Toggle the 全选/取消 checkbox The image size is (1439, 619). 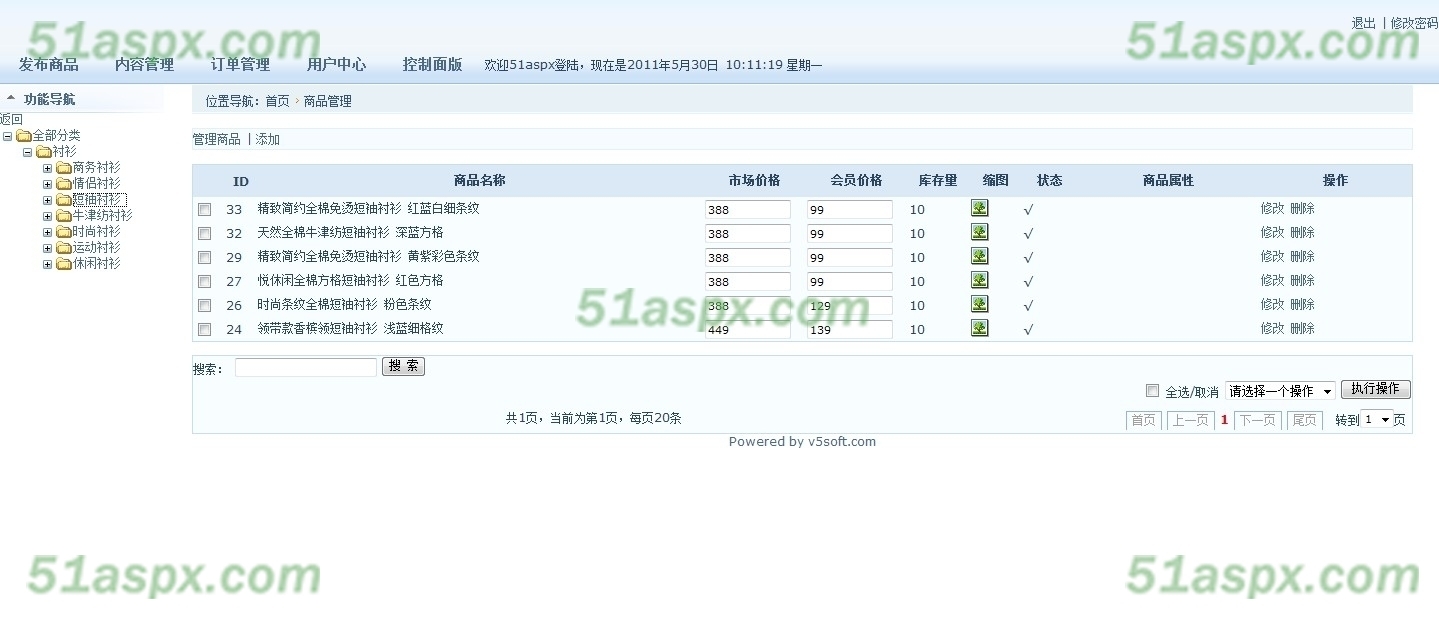coord(1152,391)
